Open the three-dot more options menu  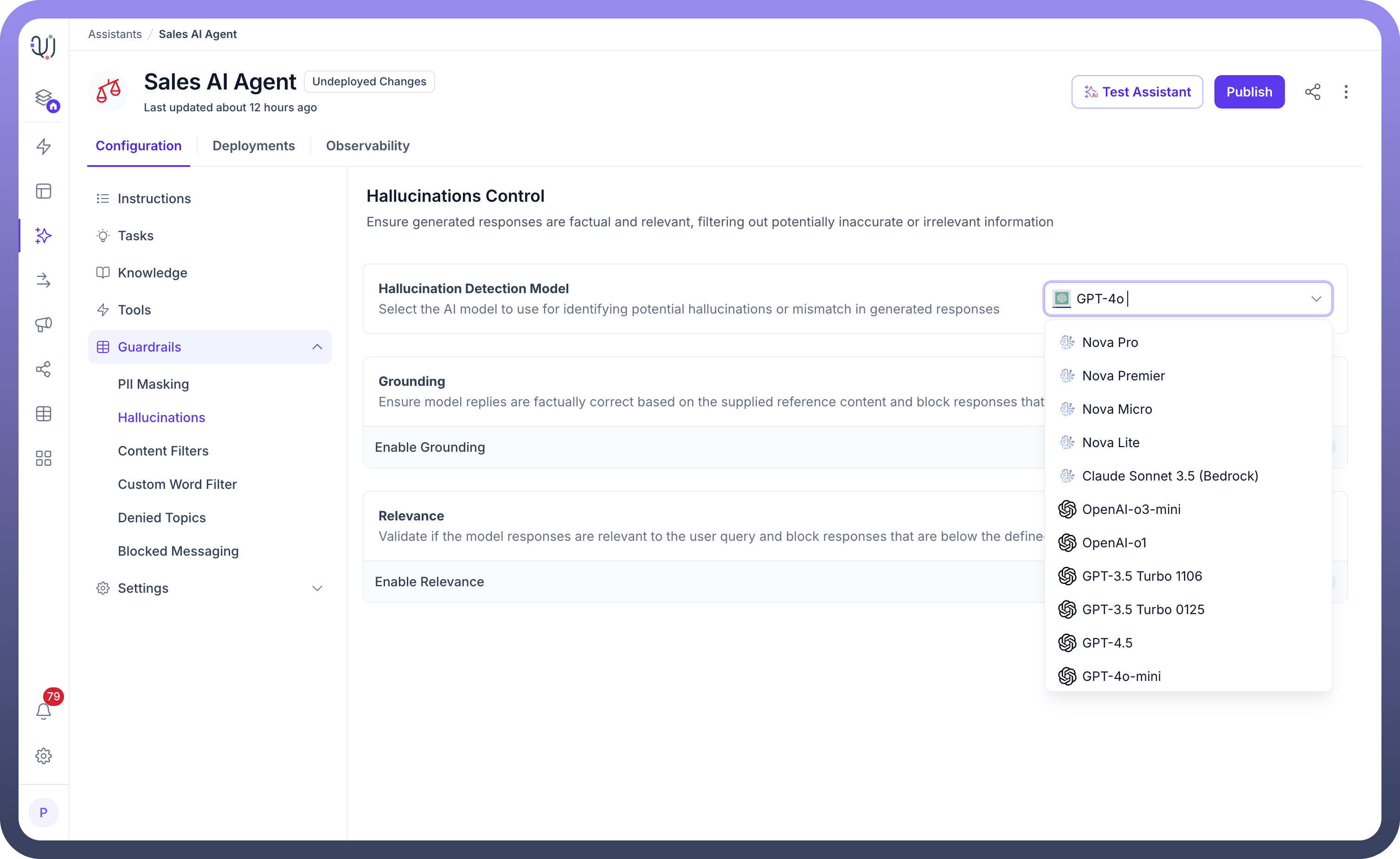(1345, 92)
